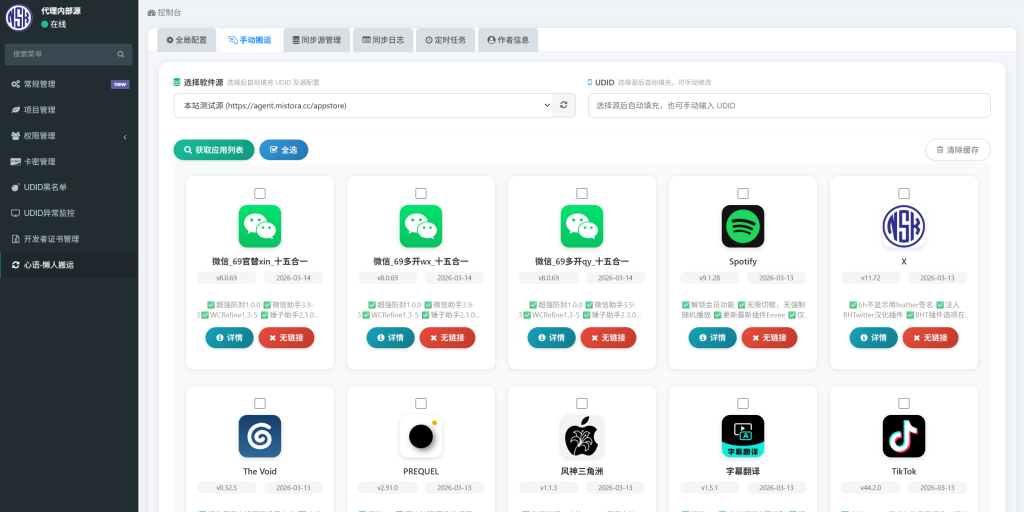1024x512 pixels.
Task: Click refresh icon beside source dropdown
Action: click(x=564, y=105)
